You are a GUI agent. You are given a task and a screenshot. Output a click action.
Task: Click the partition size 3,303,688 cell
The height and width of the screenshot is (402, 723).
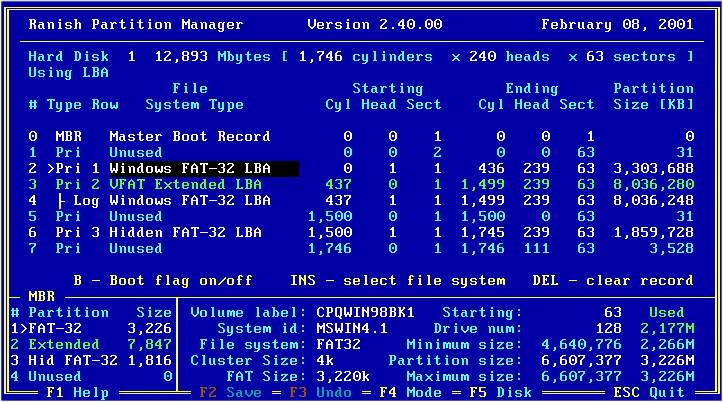tap(654, 169)
